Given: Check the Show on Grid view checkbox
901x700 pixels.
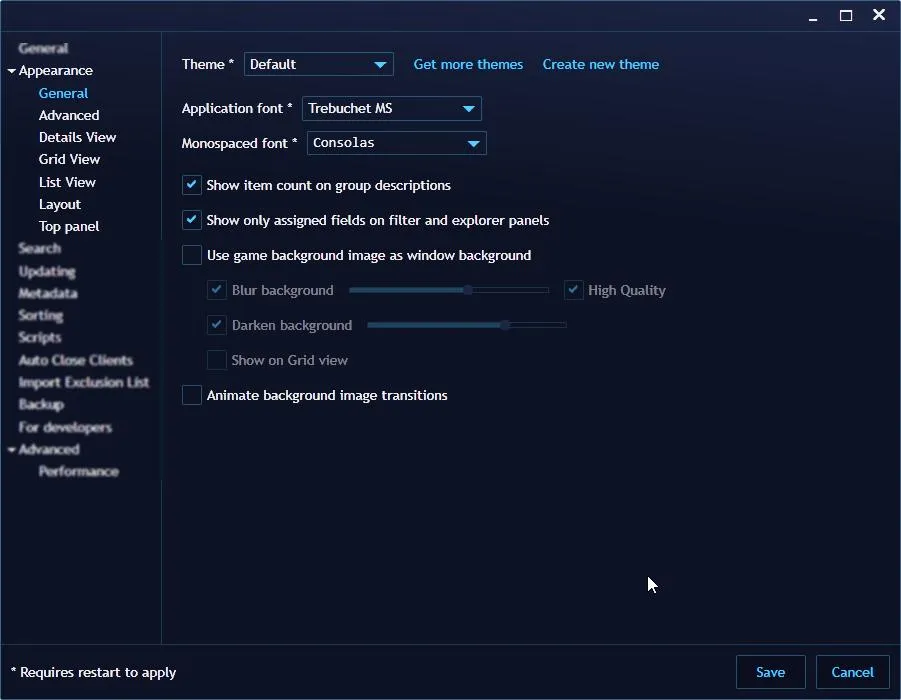Looking at the screenshot, I should 217,360.
